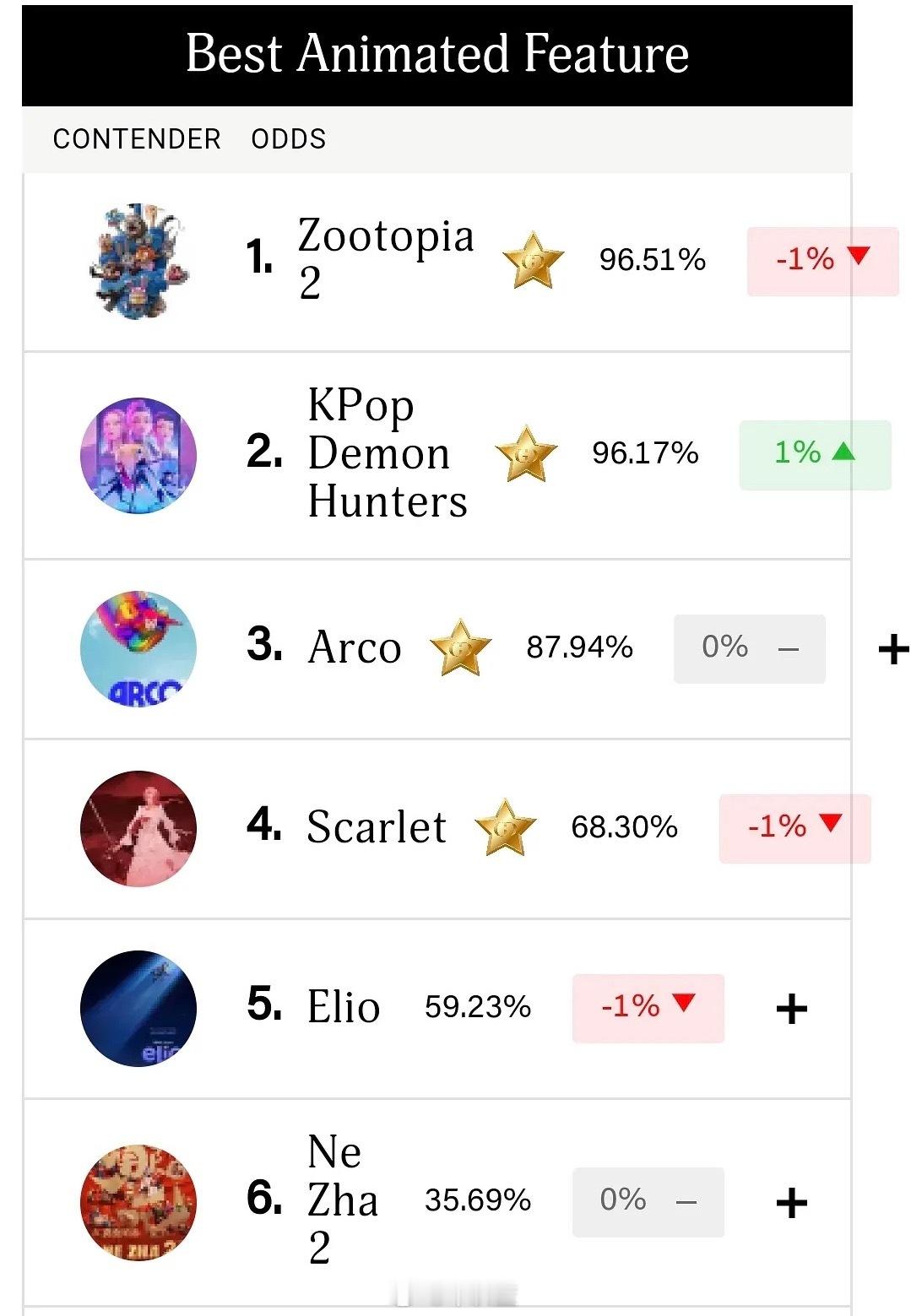Screen dimensions: 911x1316
Task: Click the gold star beside KPop Demon Hunters
Action: tap(526, 453)
